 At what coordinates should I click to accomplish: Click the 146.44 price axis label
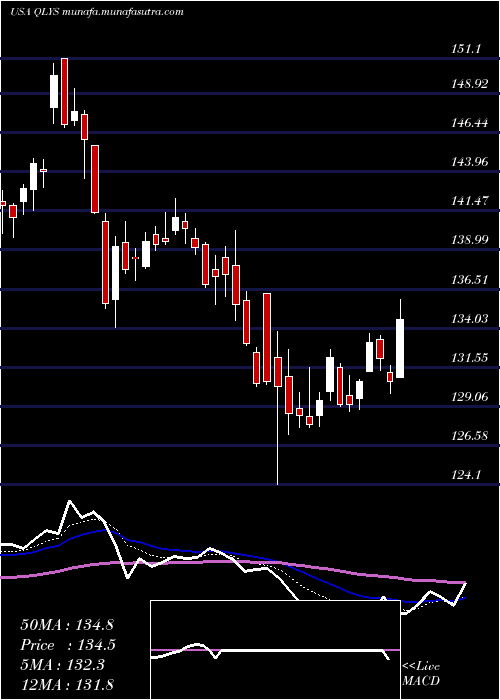coord(470,123)
